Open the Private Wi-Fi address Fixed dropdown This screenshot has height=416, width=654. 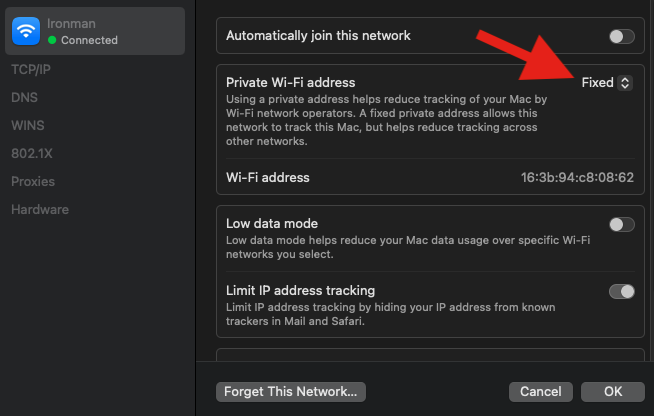(606, 83)
